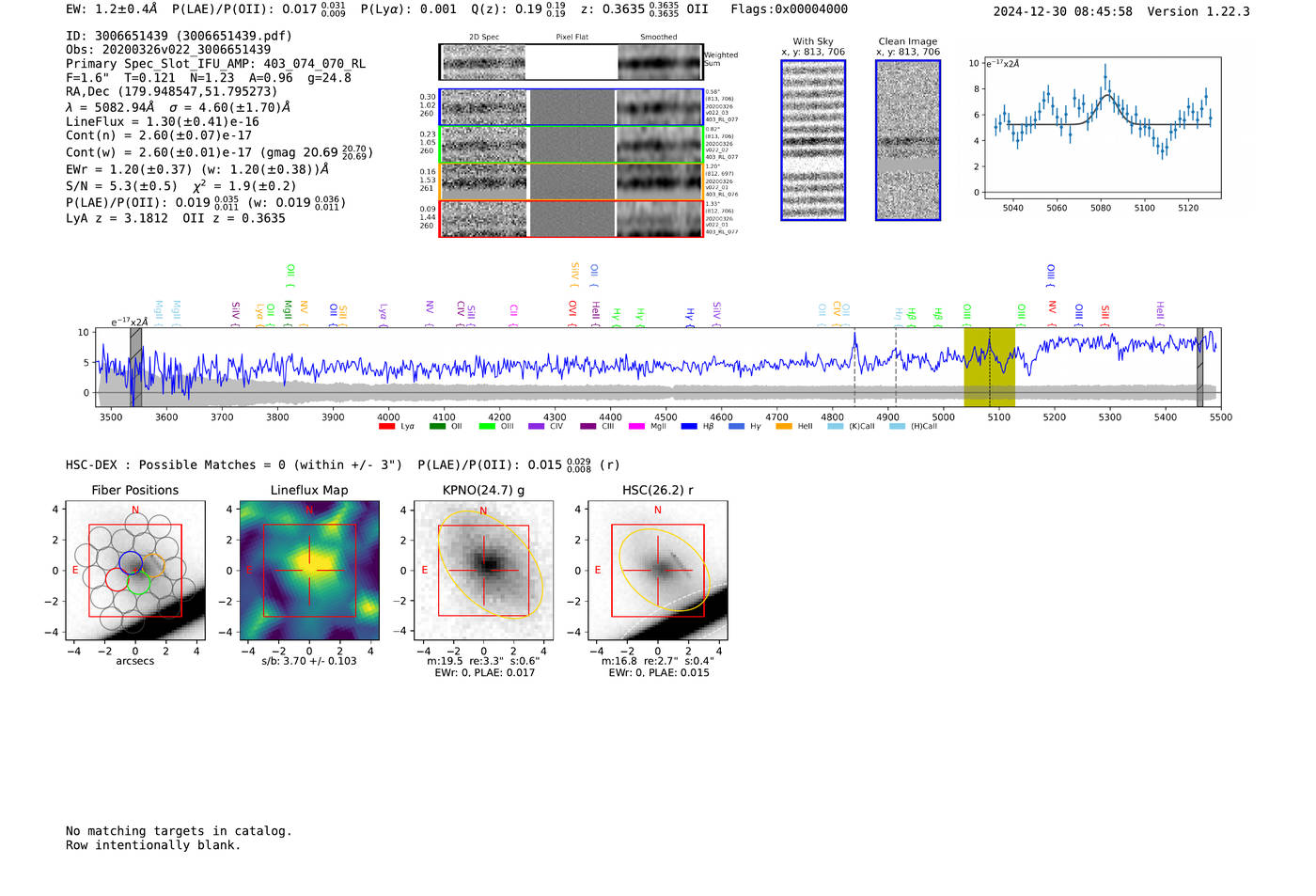Select the (K)CaII legend swatch
This screenshot has width=1316, height=896.
(x=836, y=427)
